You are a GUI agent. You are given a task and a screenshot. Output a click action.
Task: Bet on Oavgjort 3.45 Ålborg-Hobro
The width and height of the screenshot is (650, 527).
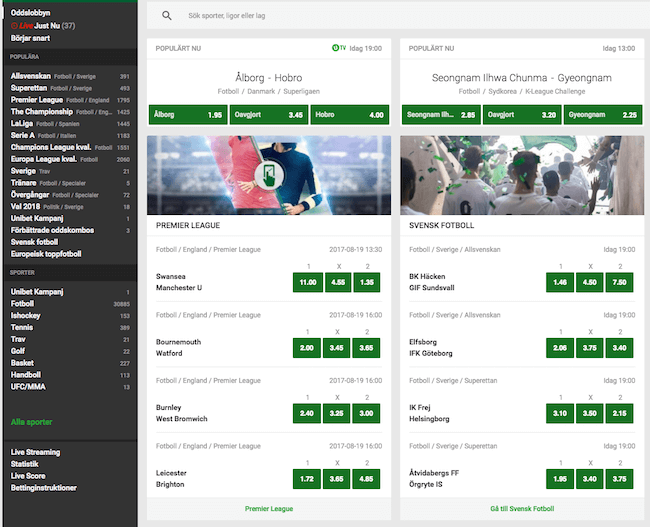269,115
